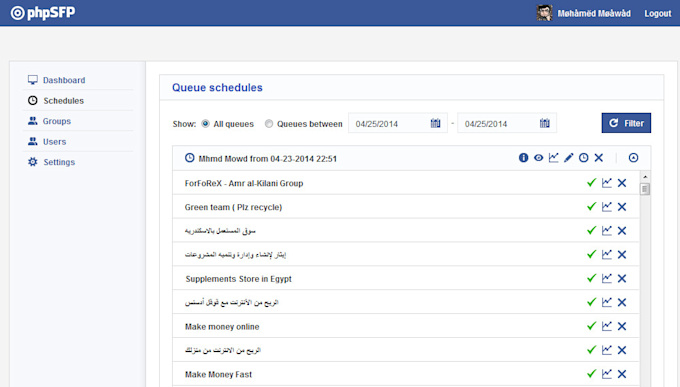
Task: Click green checkmark on Make money online row
Action: [x=592, y=326]
